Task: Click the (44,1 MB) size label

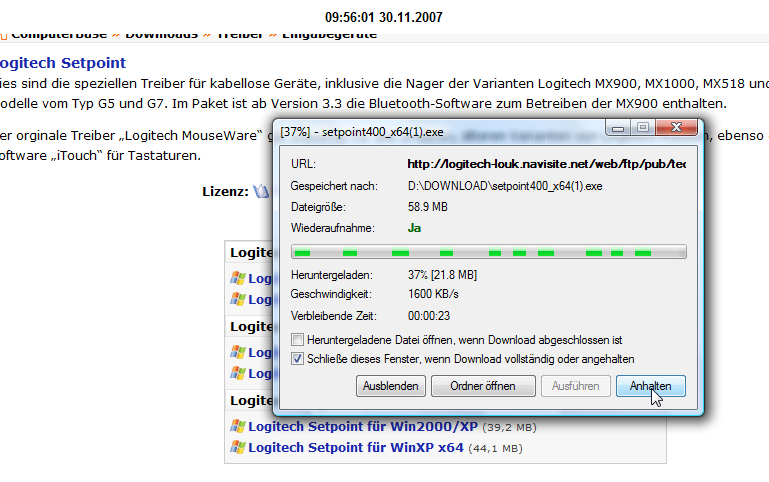Action: click(x=495, y=449)
